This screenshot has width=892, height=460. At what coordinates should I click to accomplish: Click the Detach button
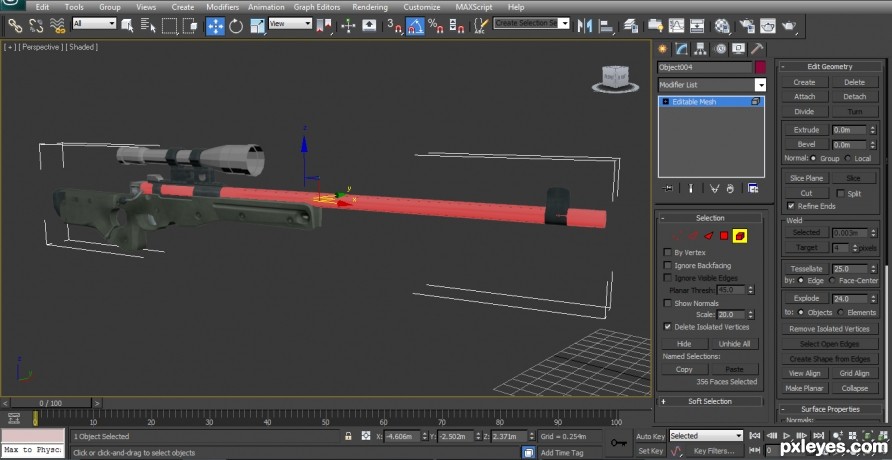[854, 97]
